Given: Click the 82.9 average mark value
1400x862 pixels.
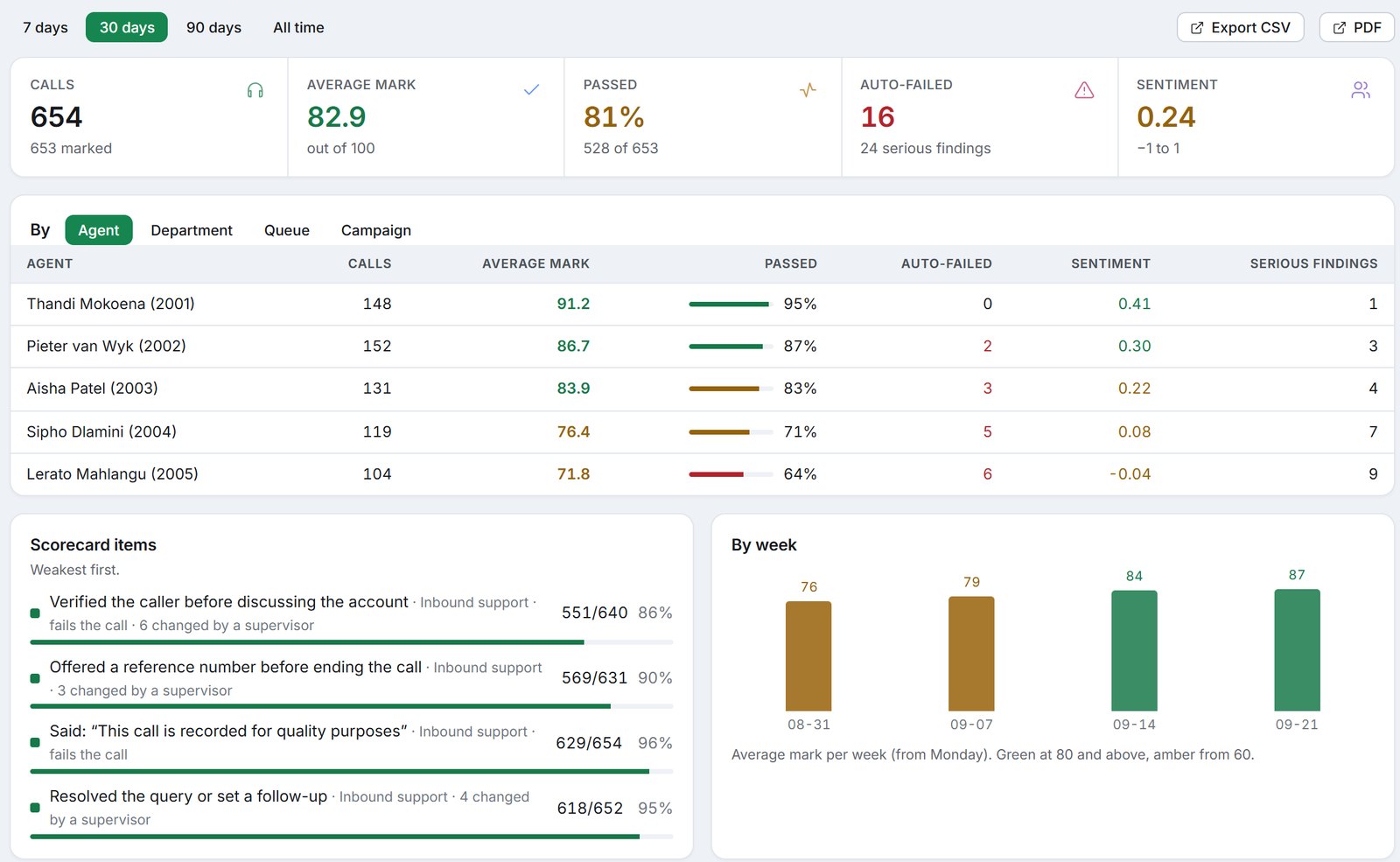Looking at the screenshot, I should coord(337,116).
